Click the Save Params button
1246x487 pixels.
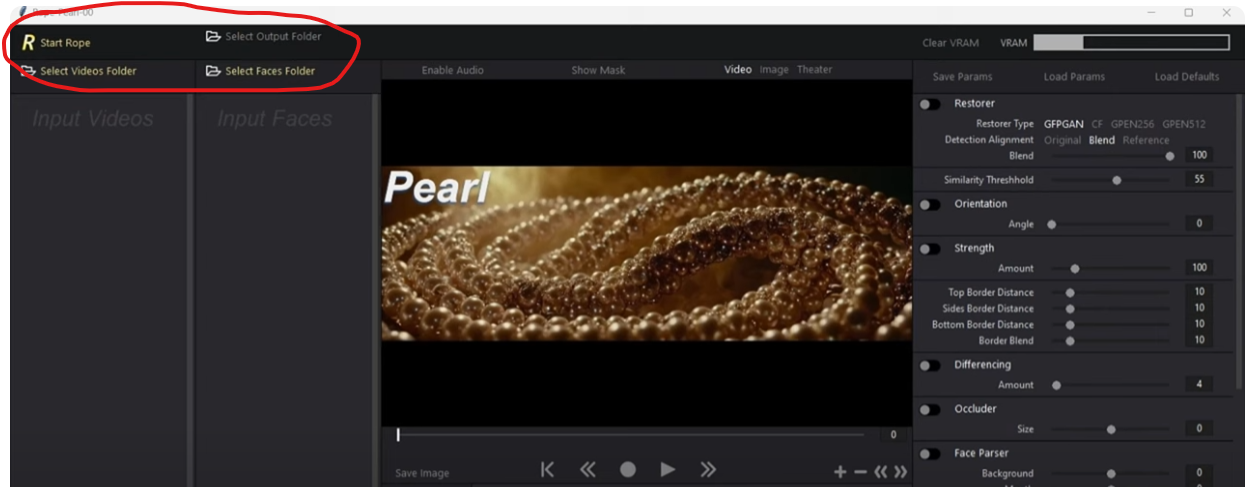coord(957,77)
